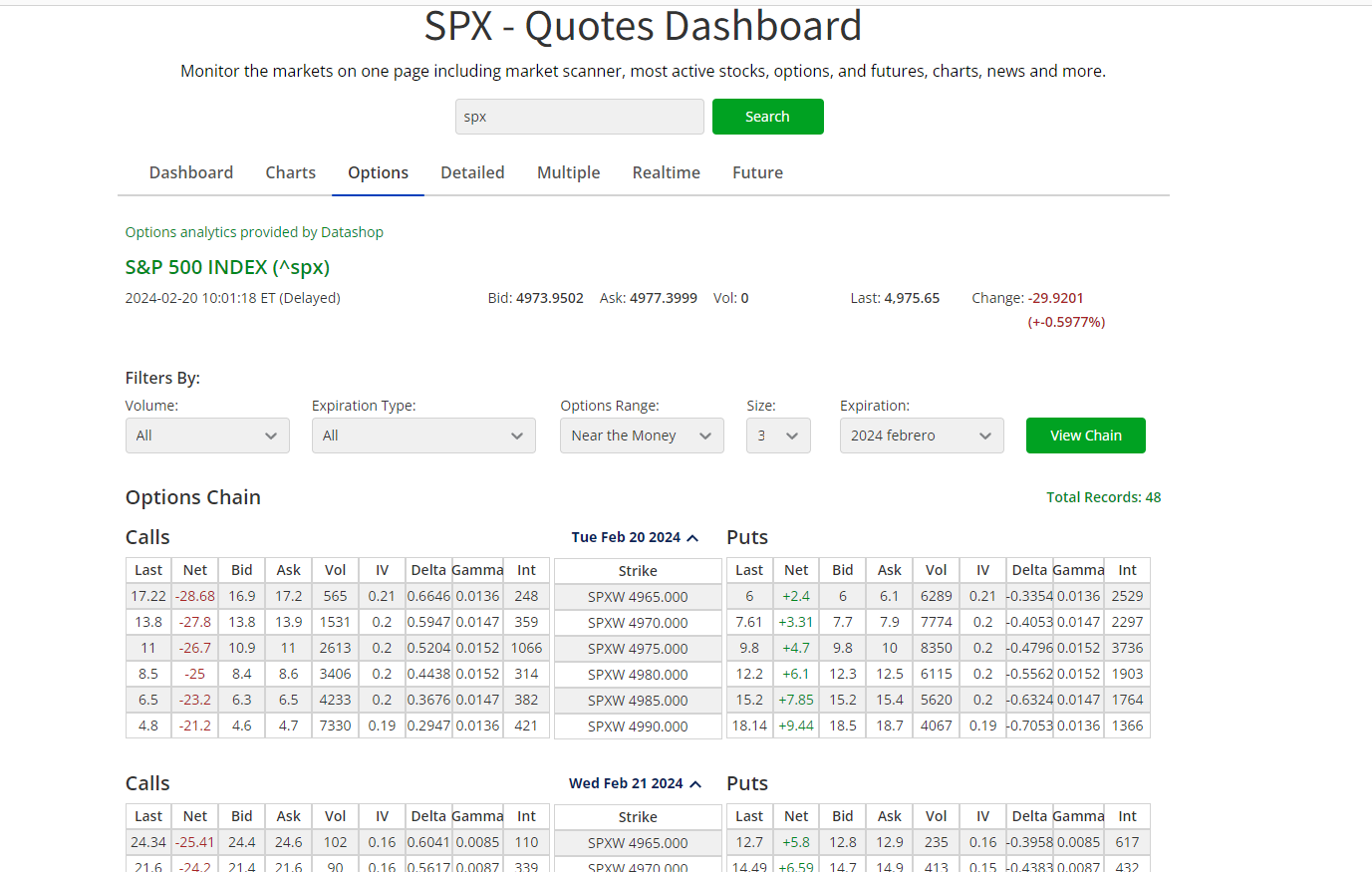Open the Volume filter dropdown
Viewport: 1372px width, 872px height.
[207, 436]
